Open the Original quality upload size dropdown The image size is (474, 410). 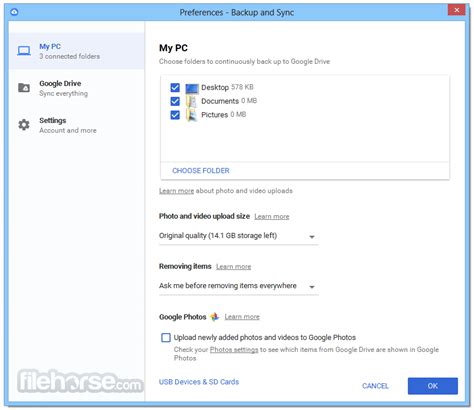(239, 236)
